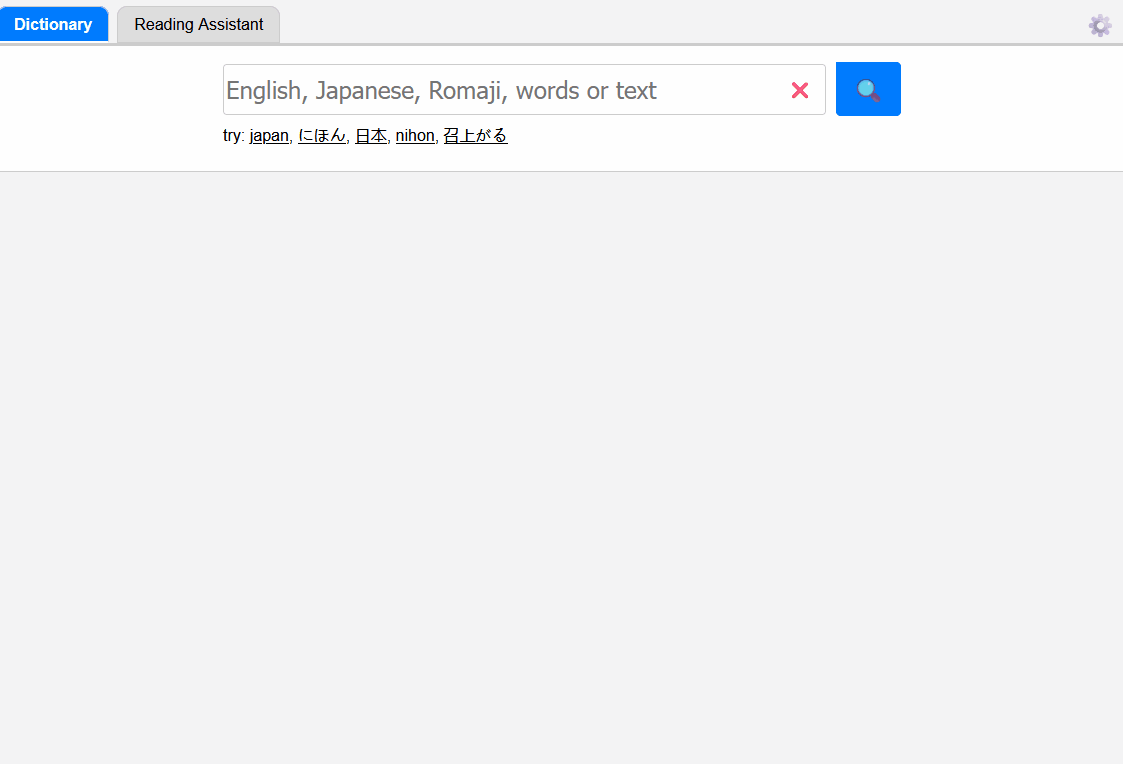
Task: Switch to the Dictionary tab
Action: coord(54,24)
